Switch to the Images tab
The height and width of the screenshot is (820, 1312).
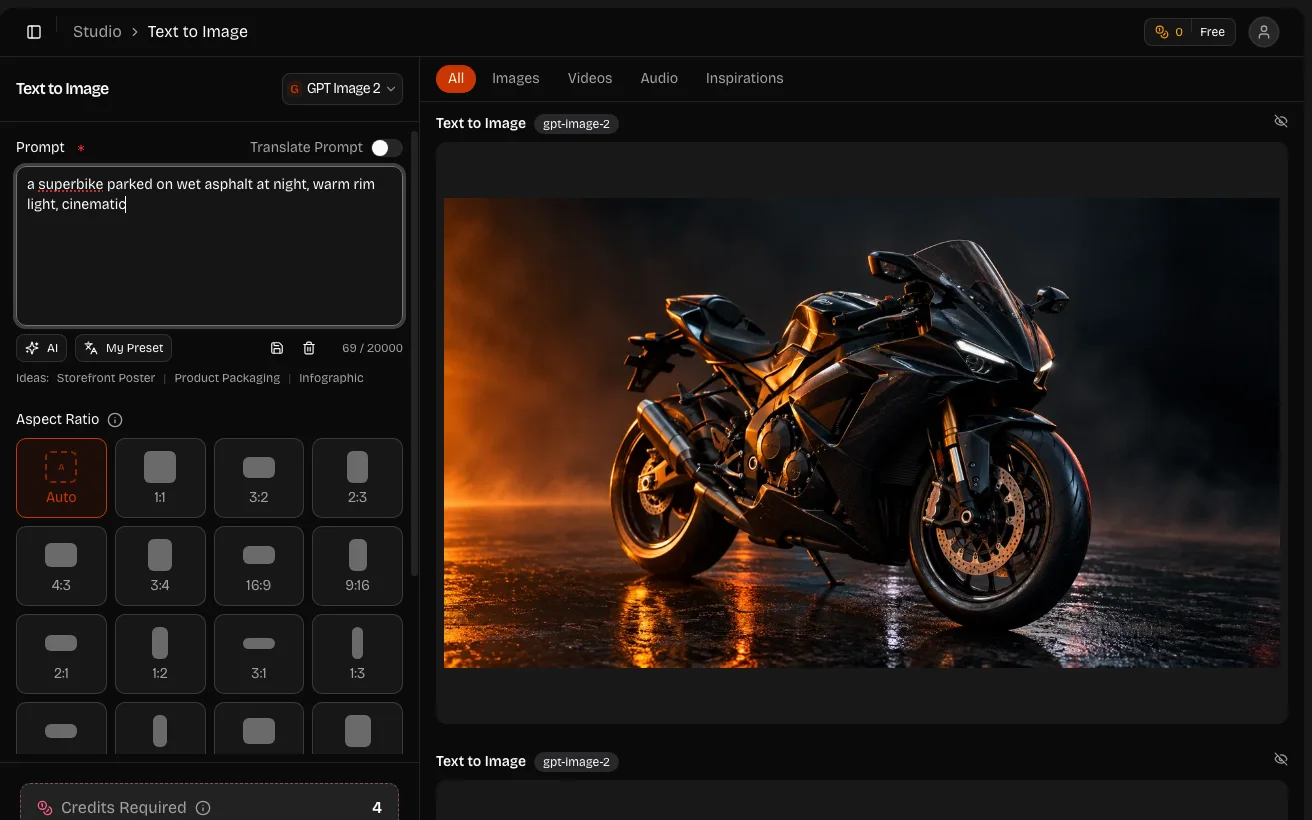(516, 78)
